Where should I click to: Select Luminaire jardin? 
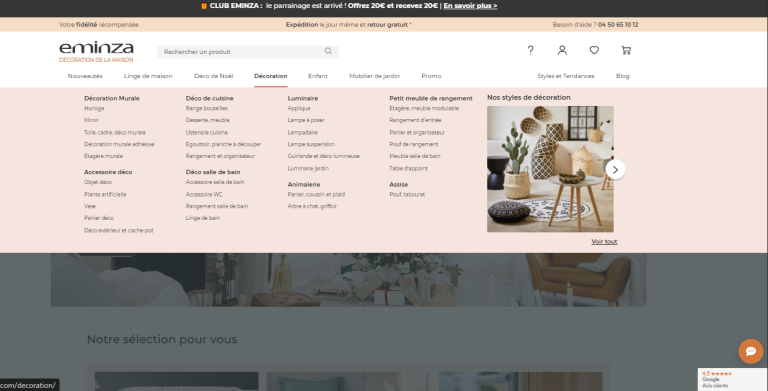pos(308,168)
